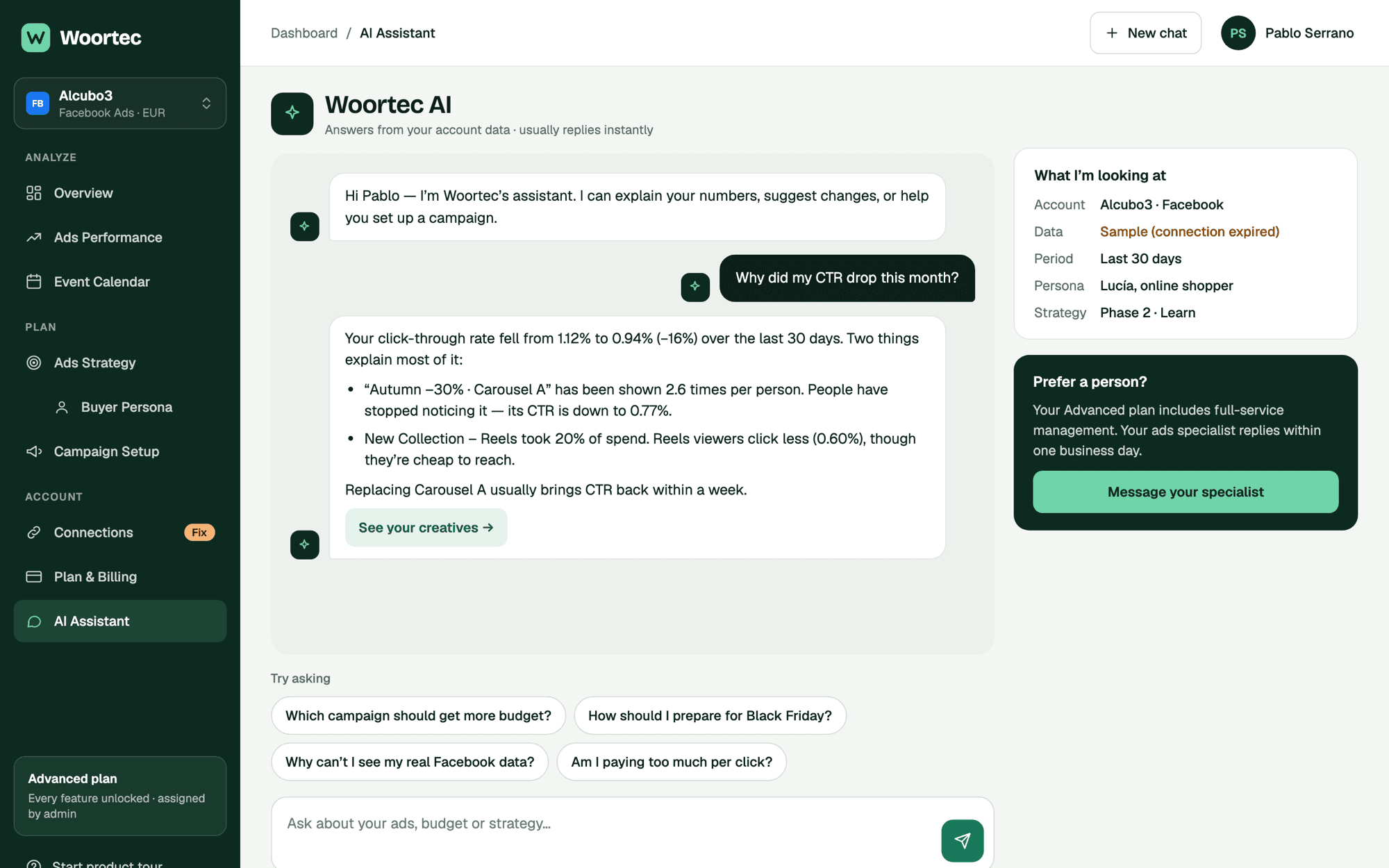Click the AI Assistant chat bubble icon
Screen dimensions: 1389x868
click(34, 621)
